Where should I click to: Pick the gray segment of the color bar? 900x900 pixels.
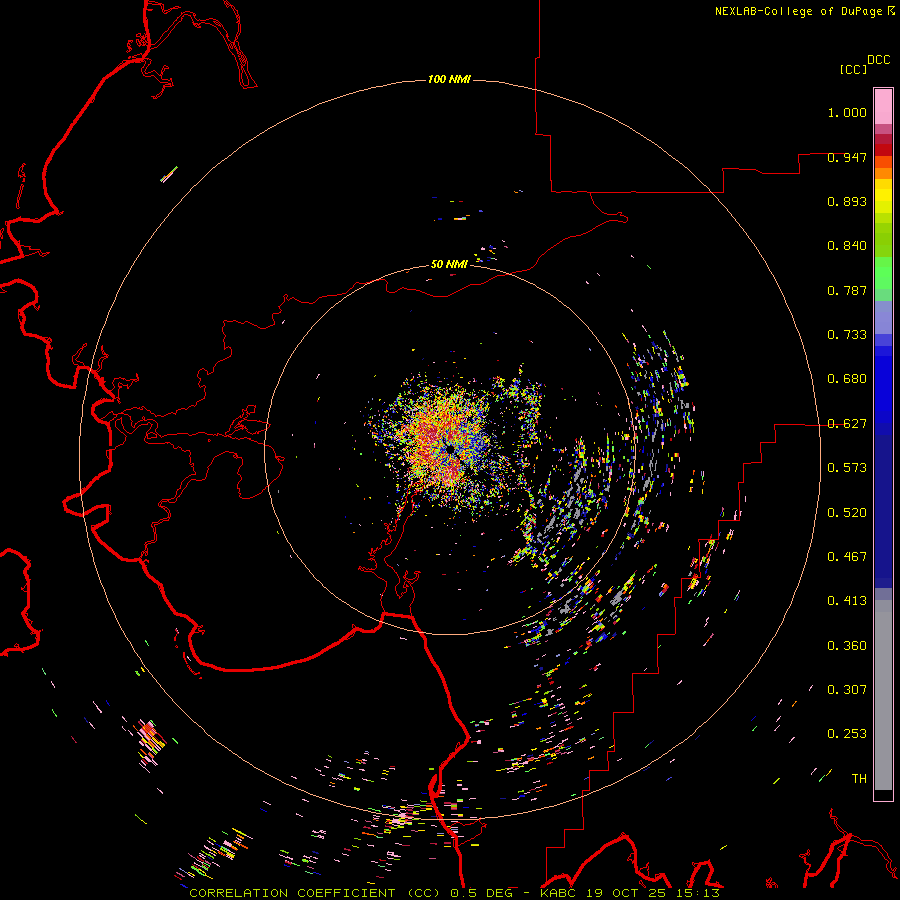883,695
